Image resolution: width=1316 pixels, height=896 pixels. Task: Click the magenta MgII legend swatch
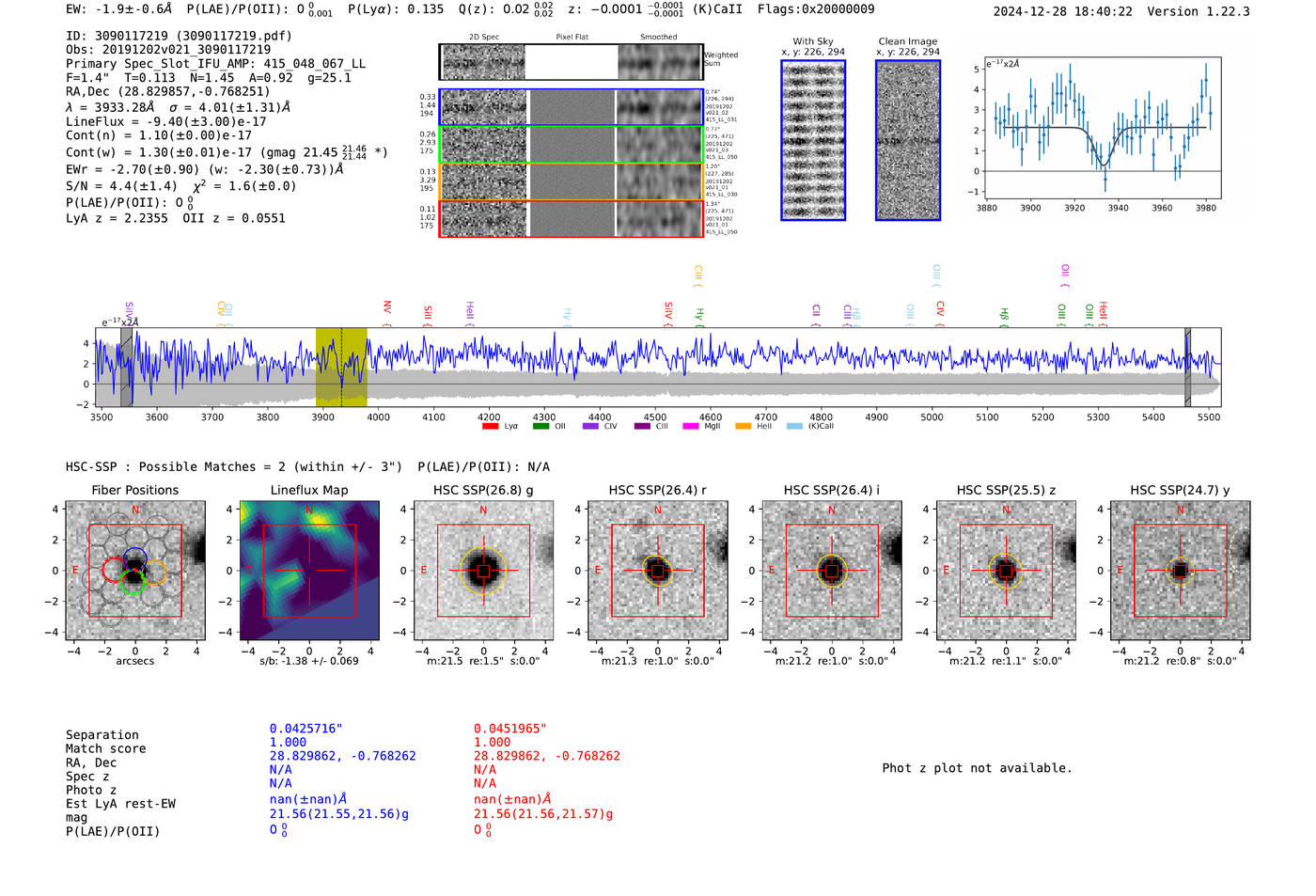coord(691,426)
